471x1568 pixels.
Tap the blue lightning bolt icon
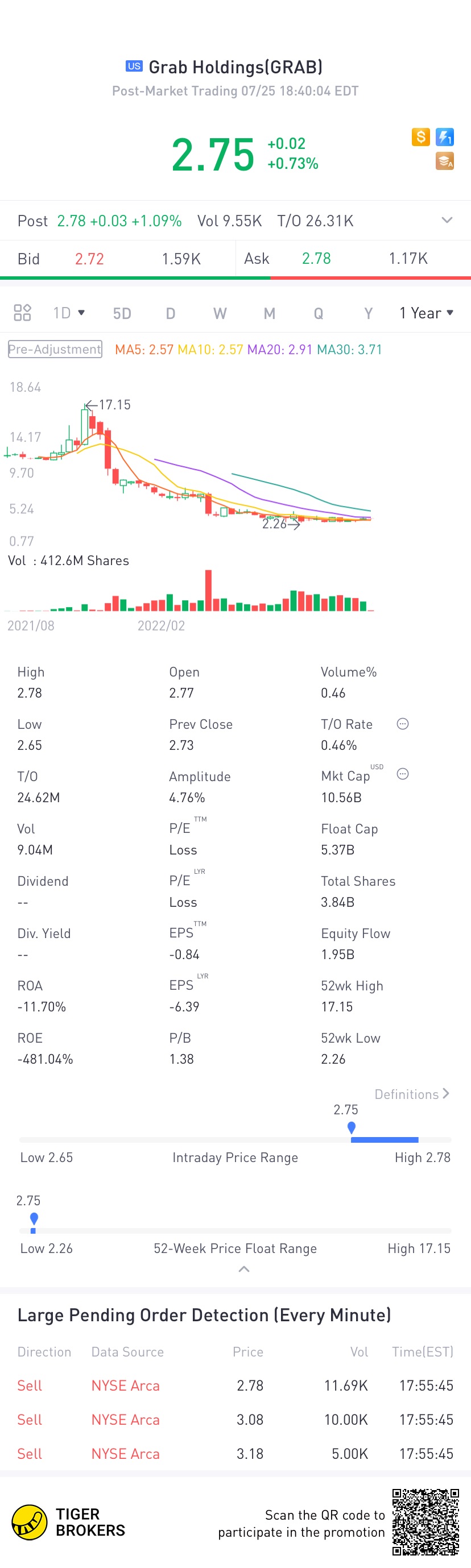point(445,137)
